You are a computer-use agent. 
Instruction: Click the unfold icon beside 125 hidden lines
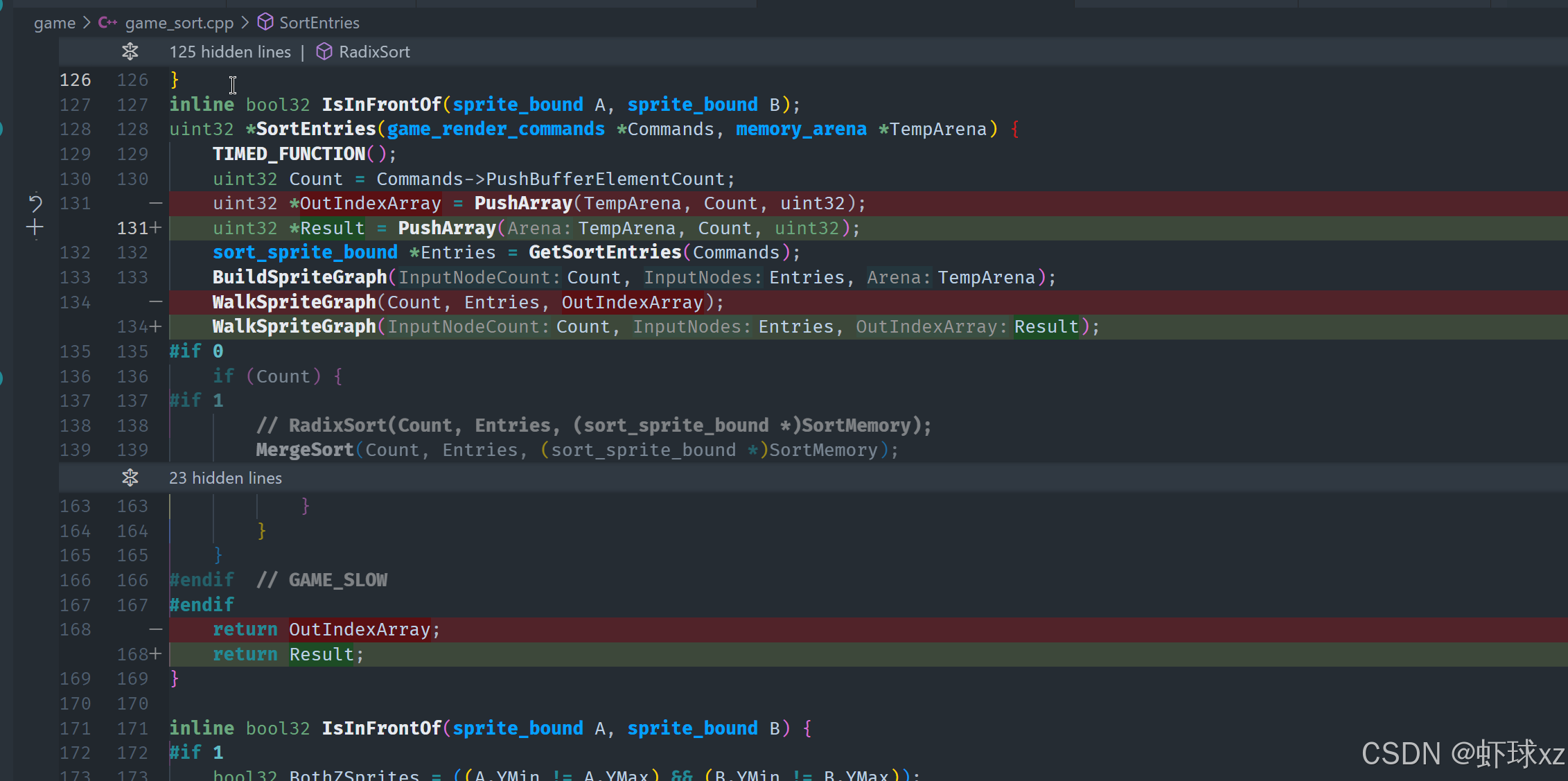[x=130, y=52]
